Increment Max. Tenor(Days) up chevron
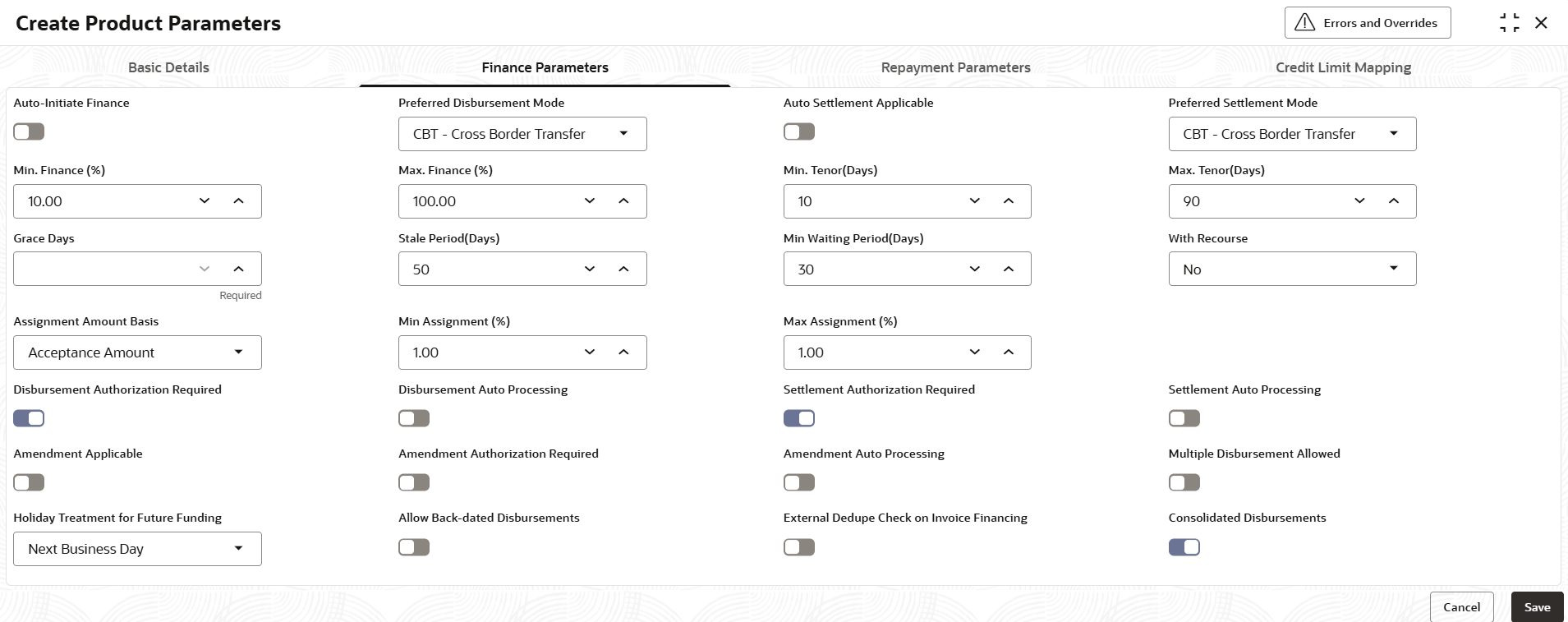1568x622 pixels. (x=1394, y=201)
